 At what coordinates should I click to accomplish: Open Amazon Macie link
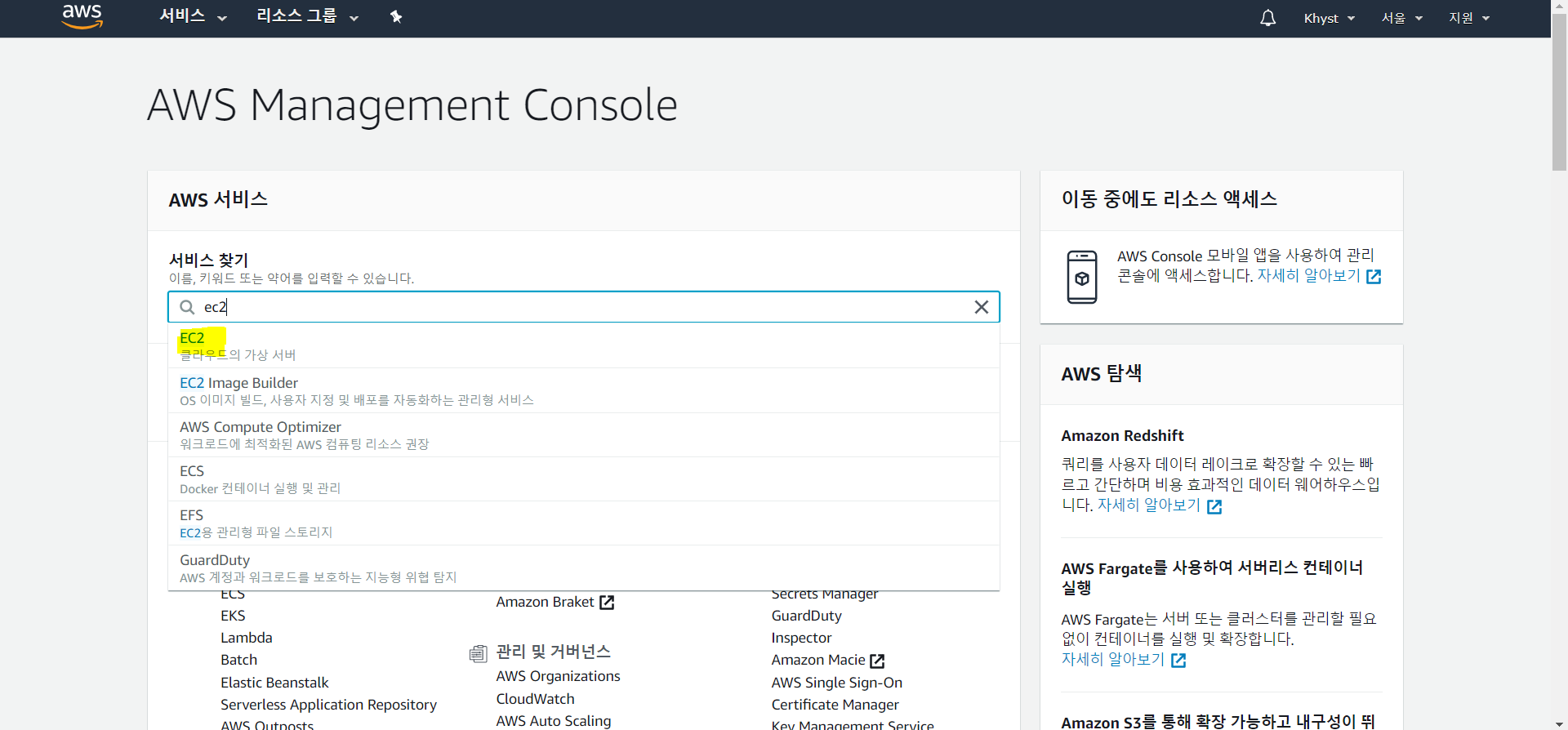point(818,660)
